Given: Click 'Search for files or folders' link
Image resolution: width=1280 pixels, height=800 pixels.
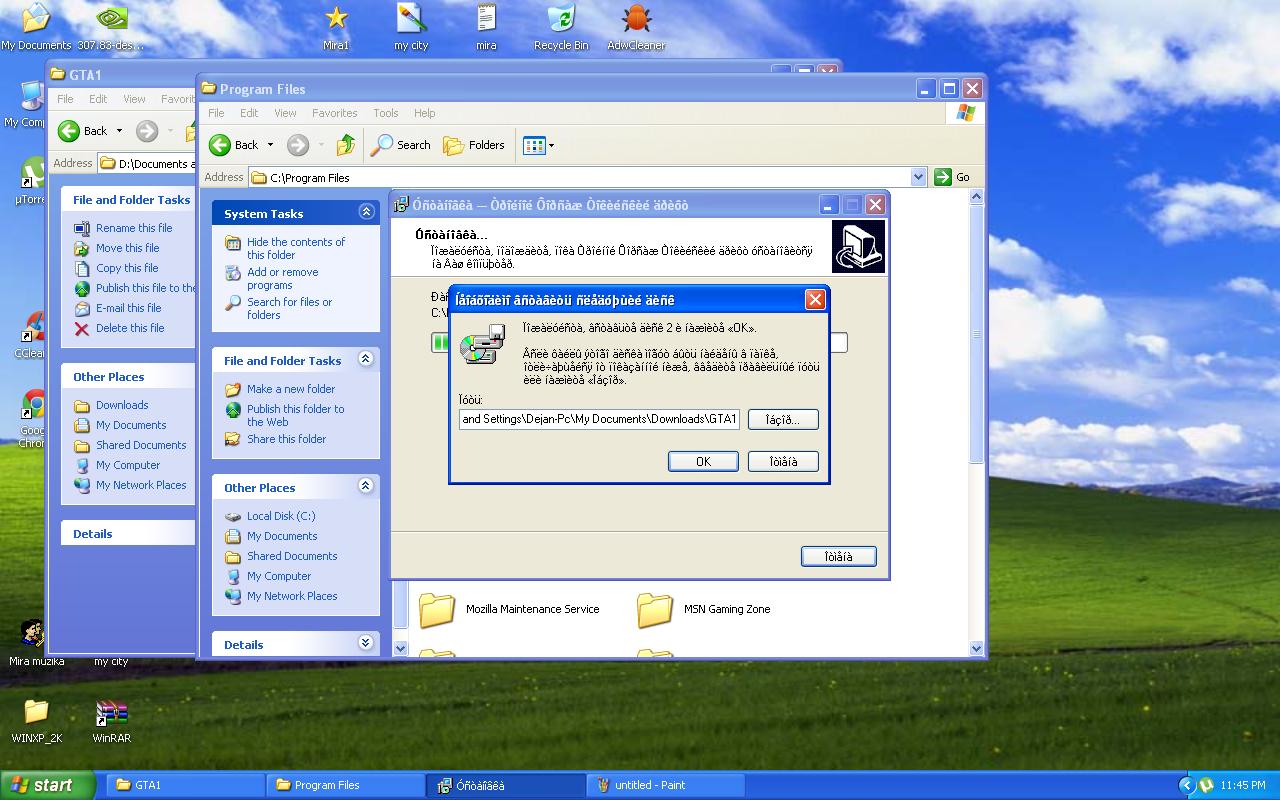Looking at the screenshot, I should [290, 308].
